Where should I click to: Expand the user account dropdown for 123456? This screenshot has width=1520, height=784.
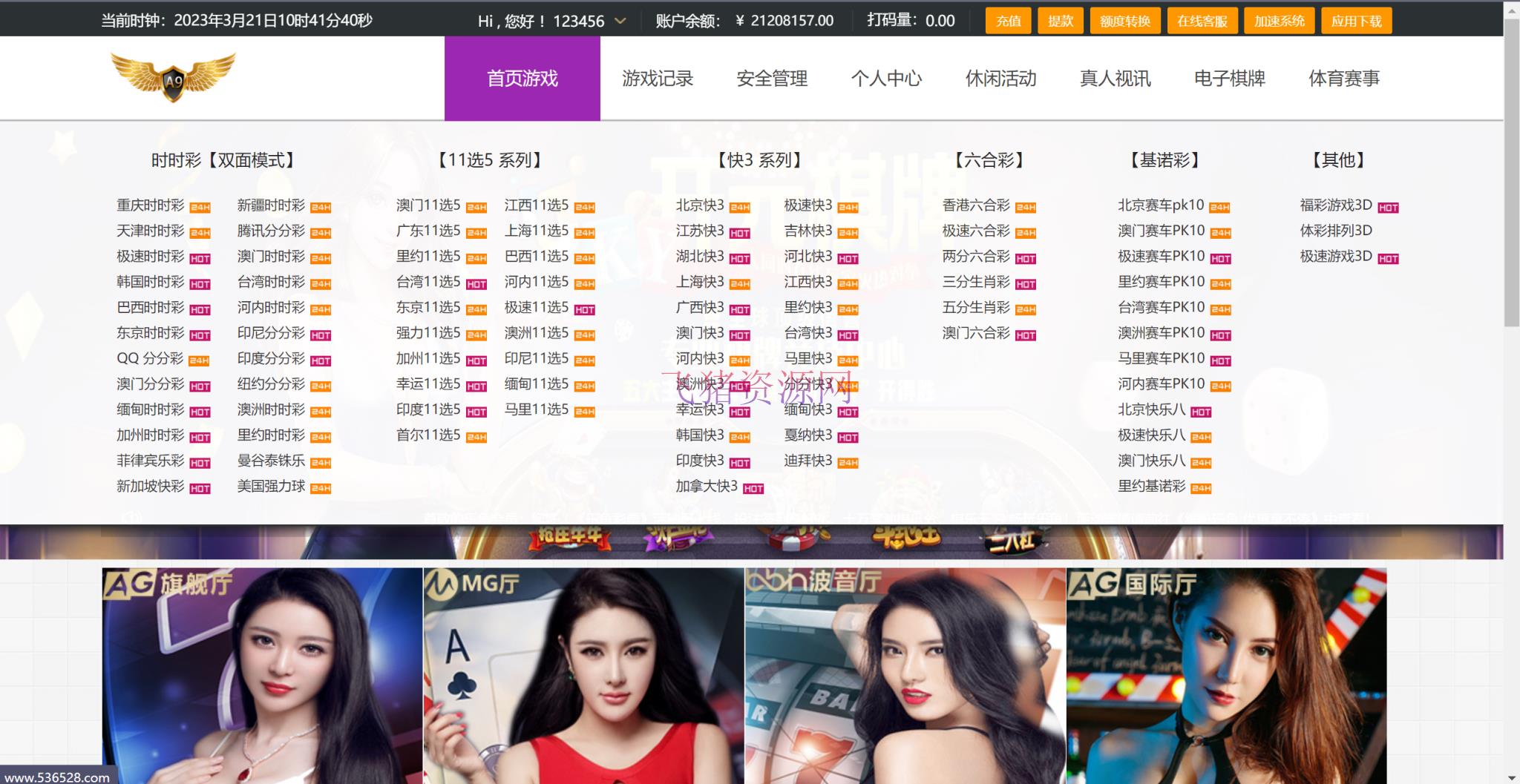coord(622,21)
